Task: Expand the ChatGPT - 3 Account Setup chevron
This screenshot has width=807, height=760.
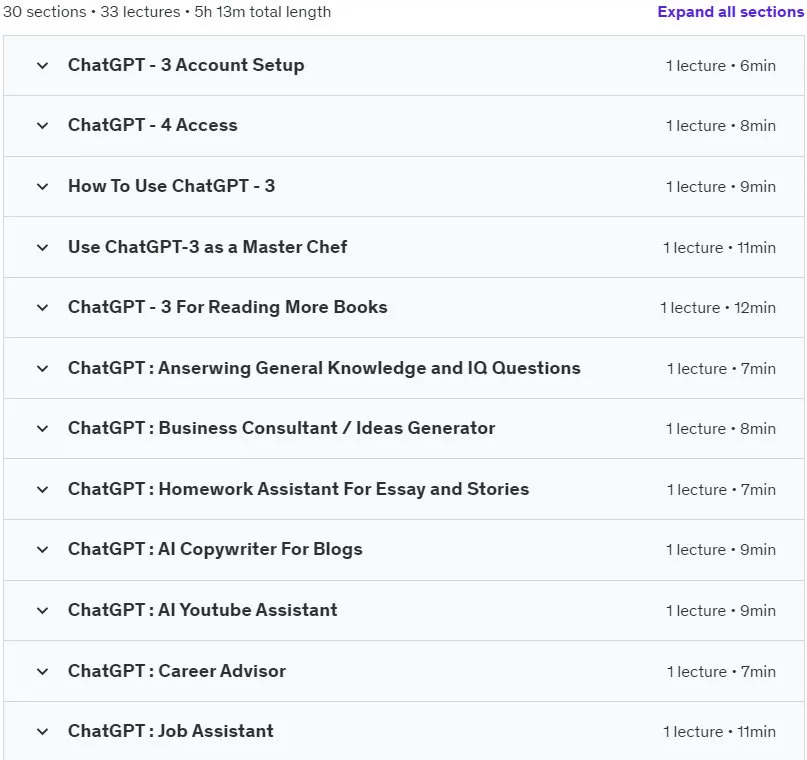Action: tap(43, 66)
